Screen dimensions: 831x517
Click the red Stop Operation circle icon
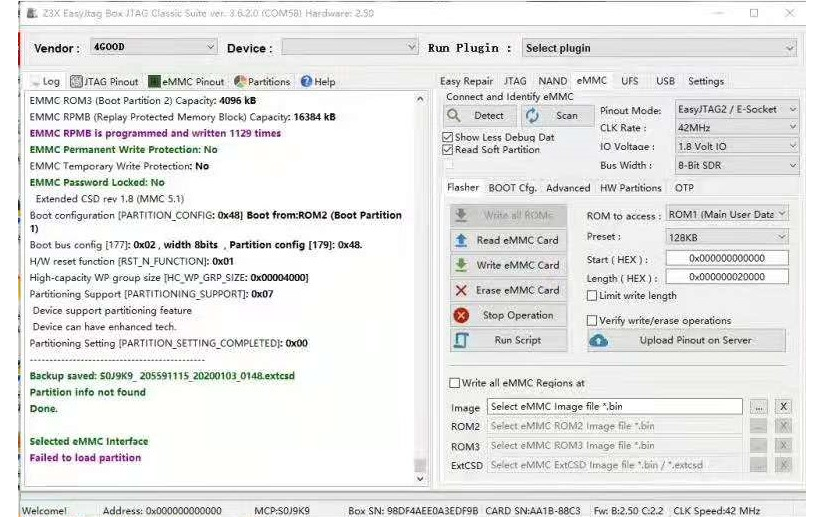tap(461, 316)
